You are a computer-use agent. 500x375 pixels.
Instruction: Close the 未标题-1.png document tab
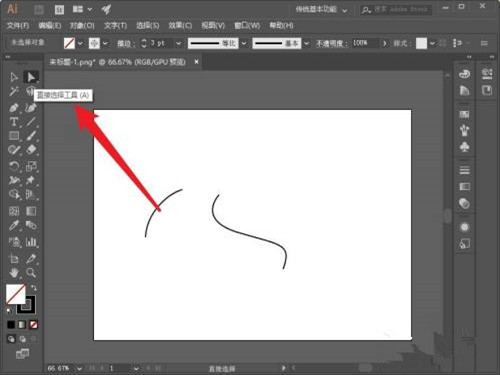(x=197, y=62)
